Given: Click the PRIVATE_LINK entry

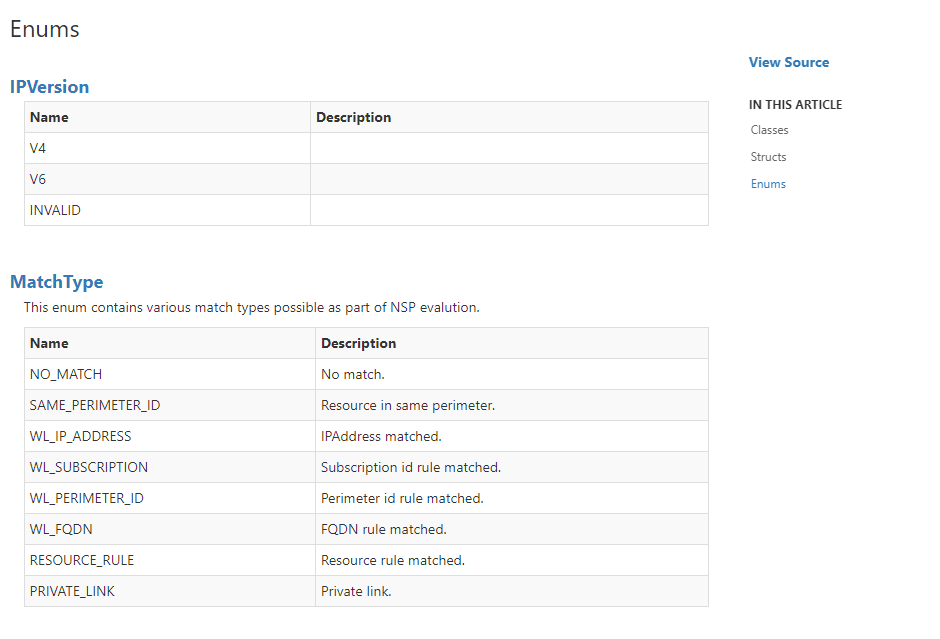Looking at the screenshot, I should (x=72, y=592).
